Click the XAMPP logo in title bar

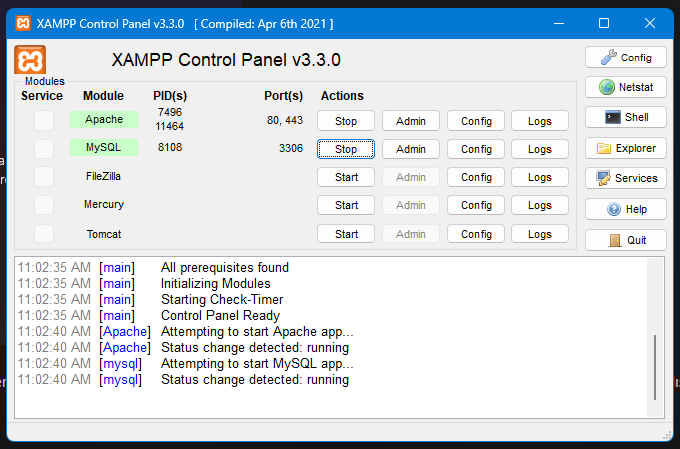pyautogui.click(x=23, y=23)
